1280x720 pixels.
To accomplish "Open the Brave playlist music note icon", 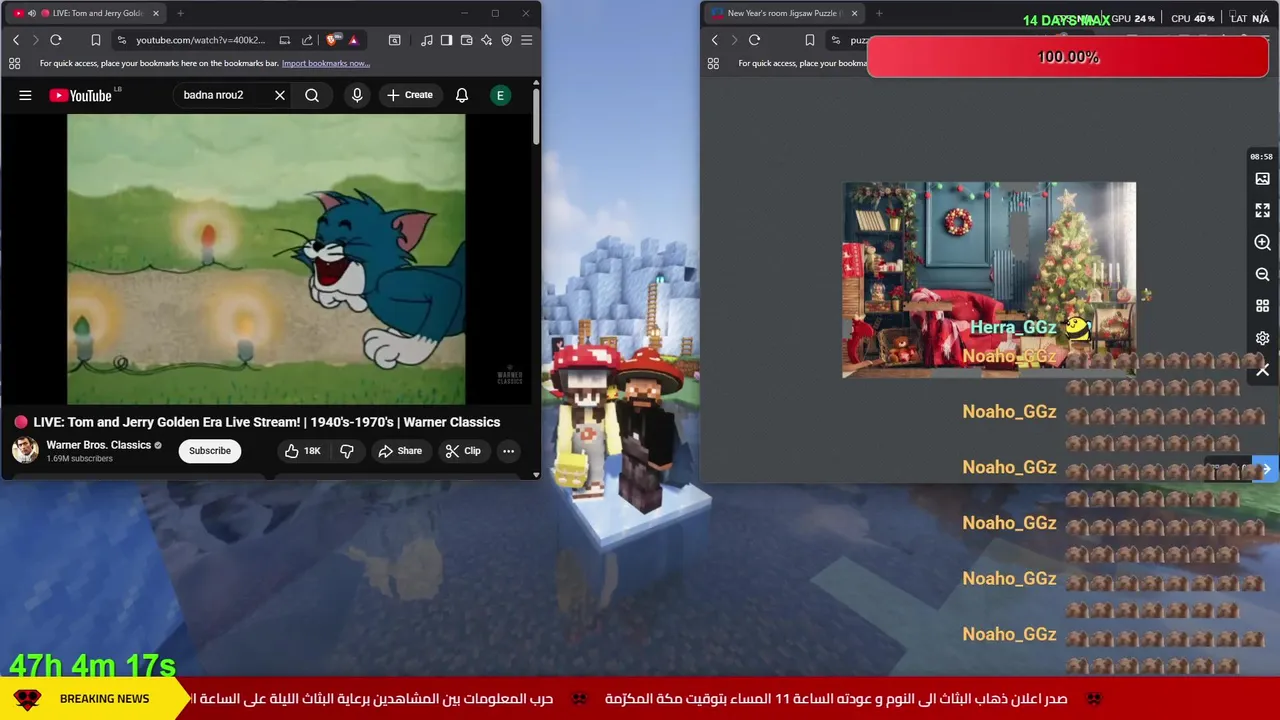I will click(x=427, y=40).
